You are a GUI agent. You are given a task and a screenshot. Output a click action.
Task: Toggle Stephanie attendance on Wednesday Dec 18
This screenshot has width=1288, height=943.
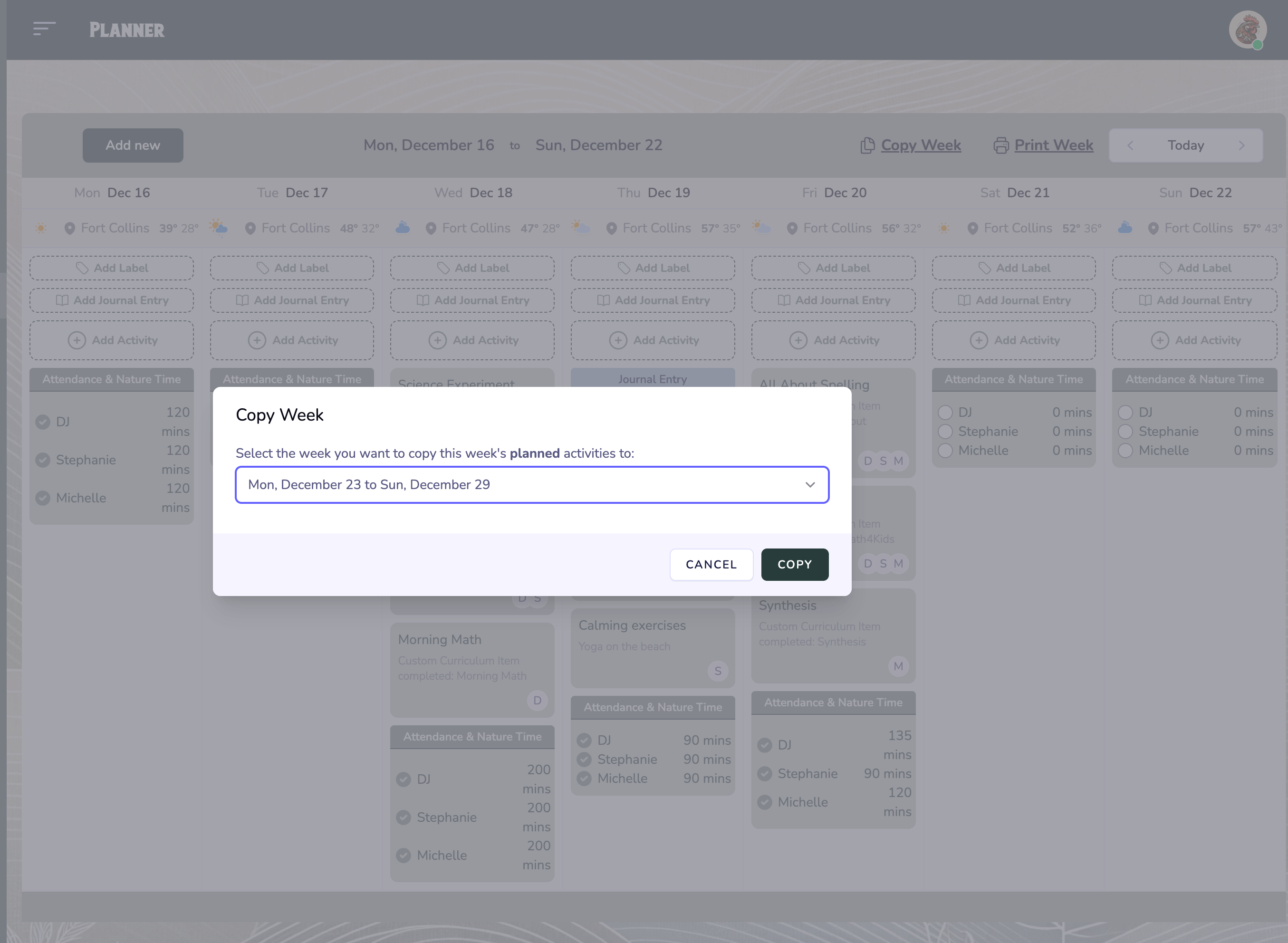[x=404, y=818]
